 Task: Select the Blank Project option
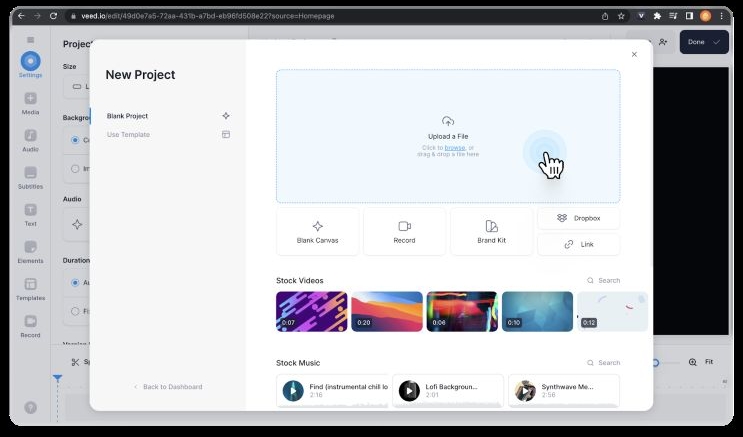168,116
